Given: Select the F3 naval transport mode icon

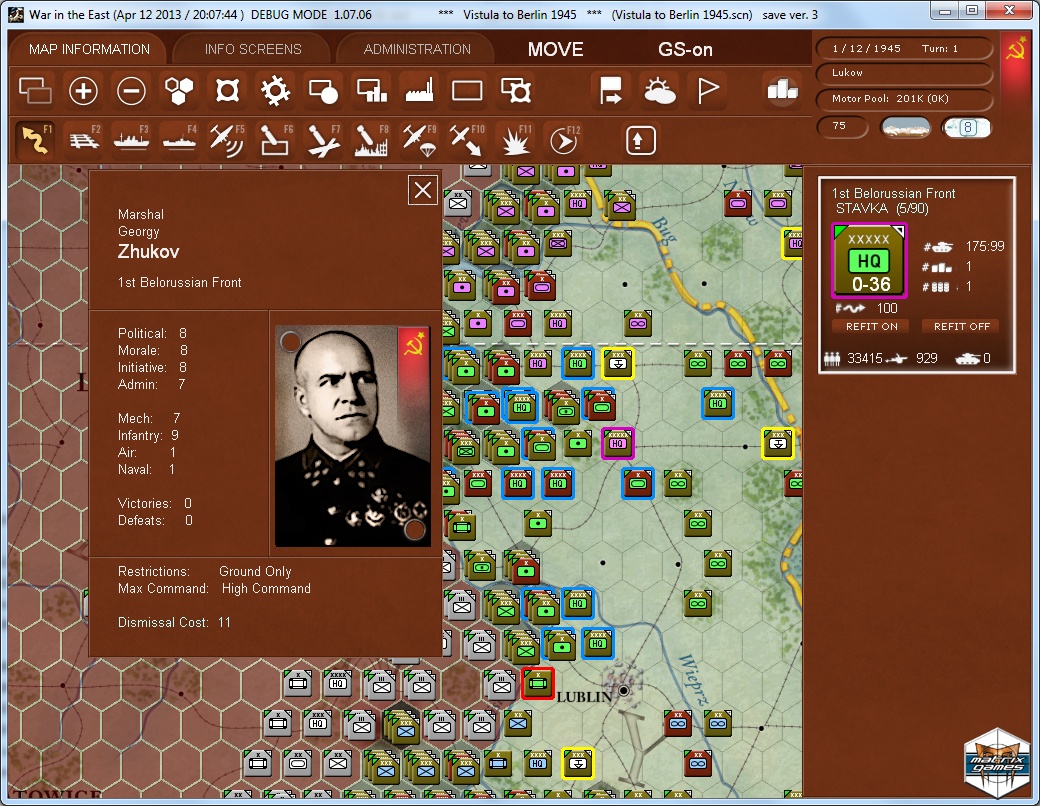Looking at the screenshot, I should coord(131,139).
